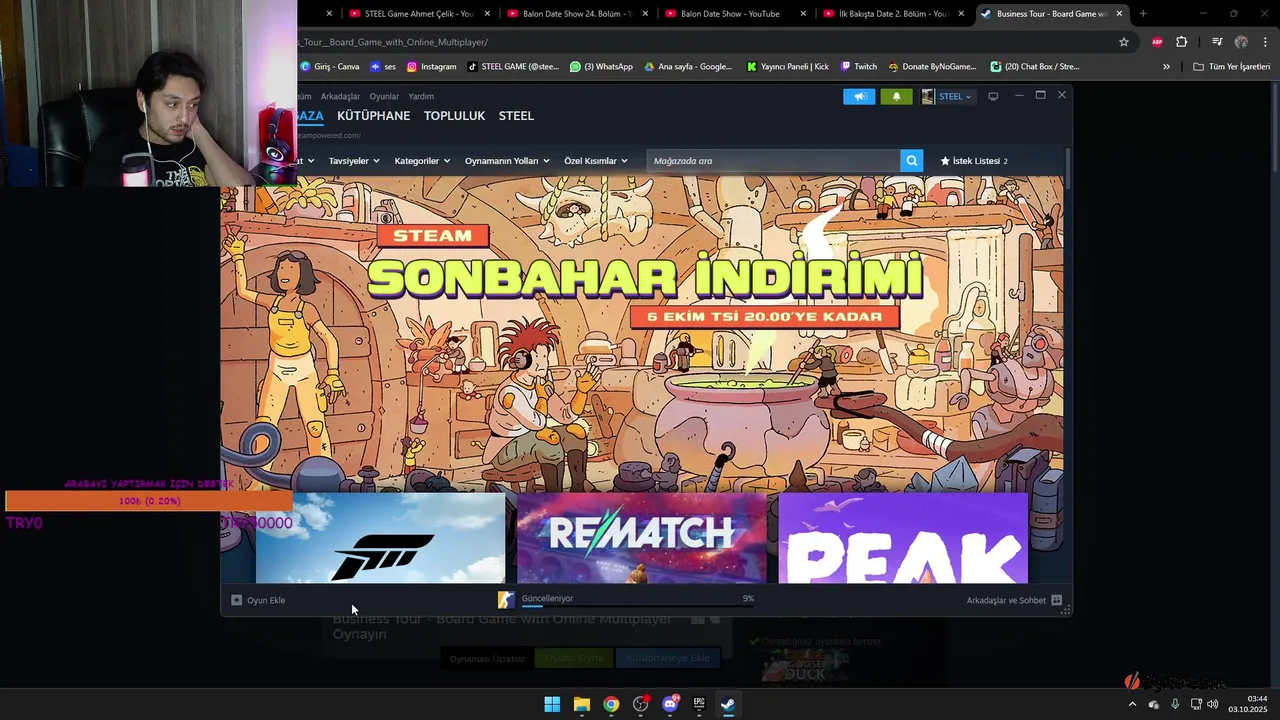The height and width of the screenshot is (720, 1280).
Task: Switch to İlk Bakışta Date 2. Bölüm tab
Action: [x=893, y=14]
